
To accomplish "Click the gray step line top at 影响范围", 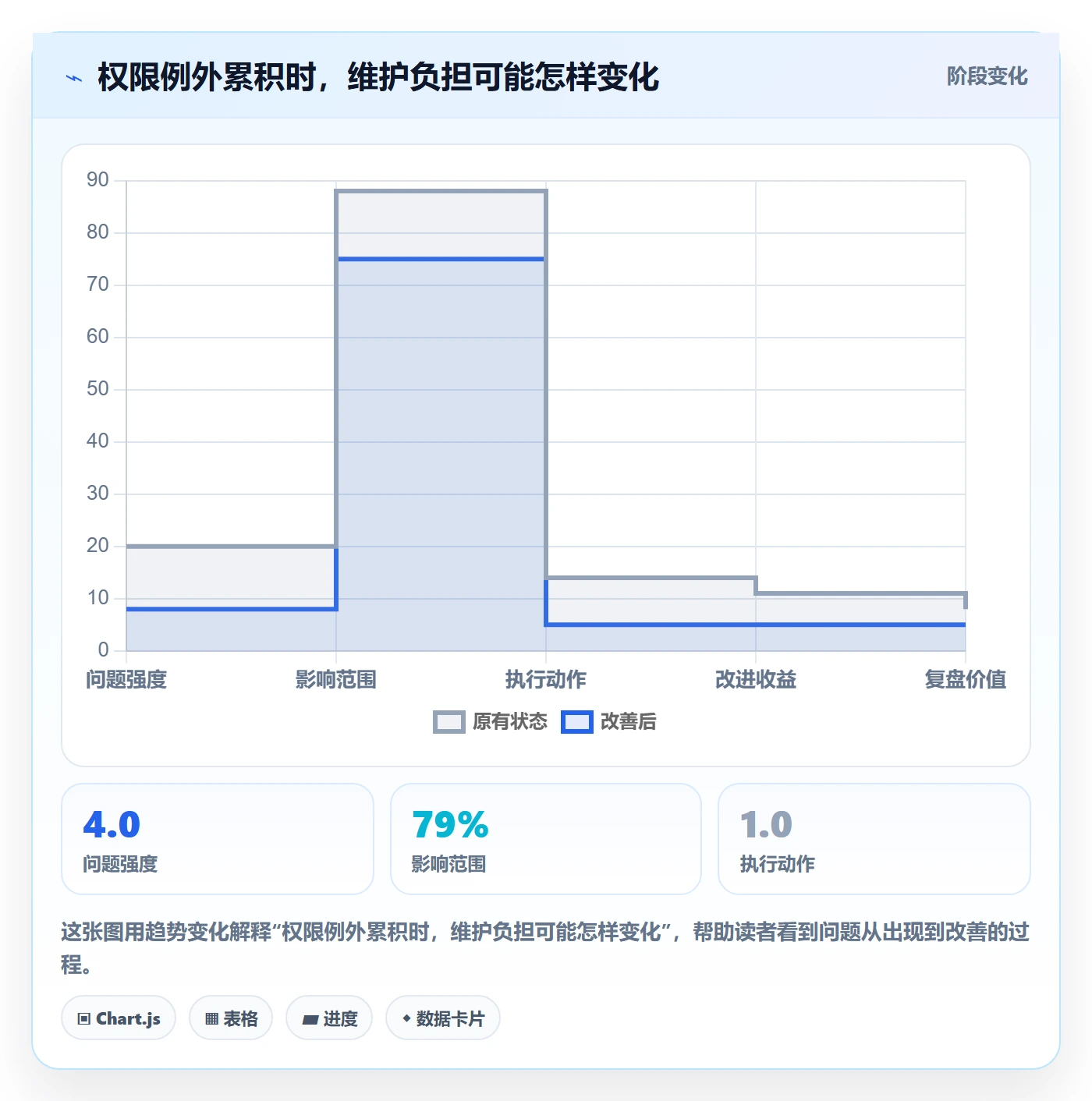I will click(441, 191).
